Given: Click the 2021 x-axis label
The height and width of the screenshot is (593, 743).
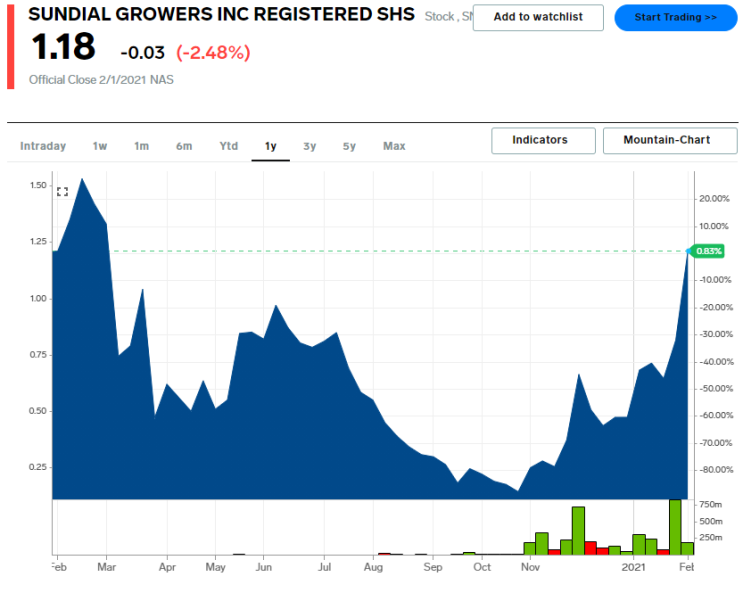Looking at the screenshot, I should [634, 567].
